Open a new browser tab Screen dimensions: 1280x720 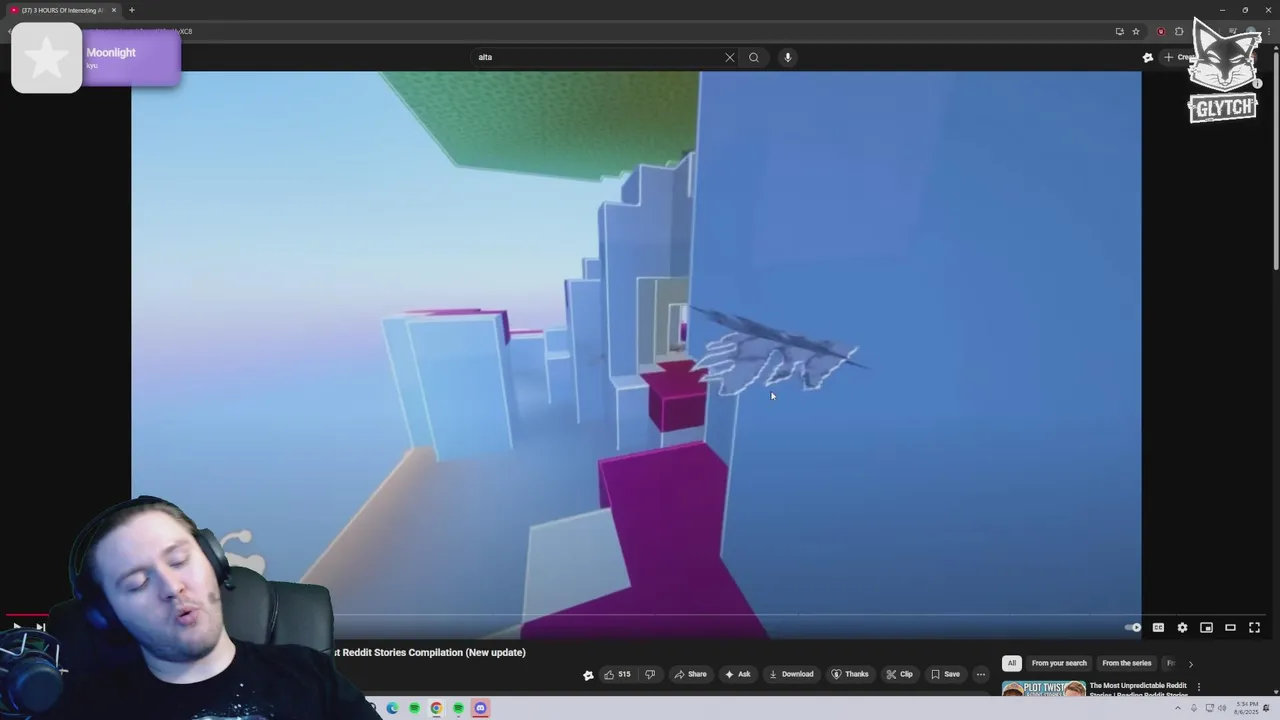(x=131, y=10)
